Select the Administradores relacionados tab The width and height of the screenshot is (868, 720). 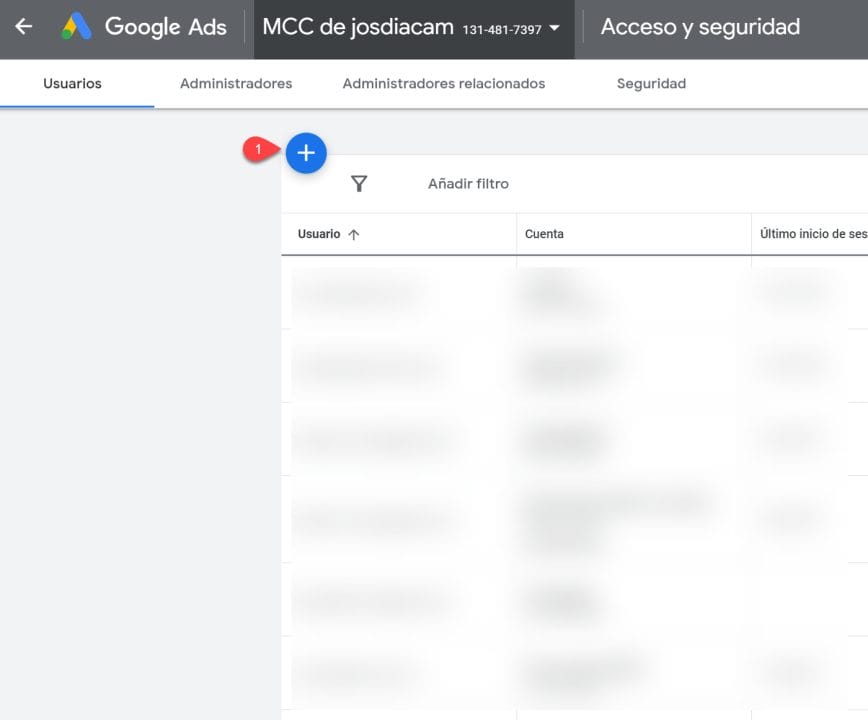(x=444, y=84)
